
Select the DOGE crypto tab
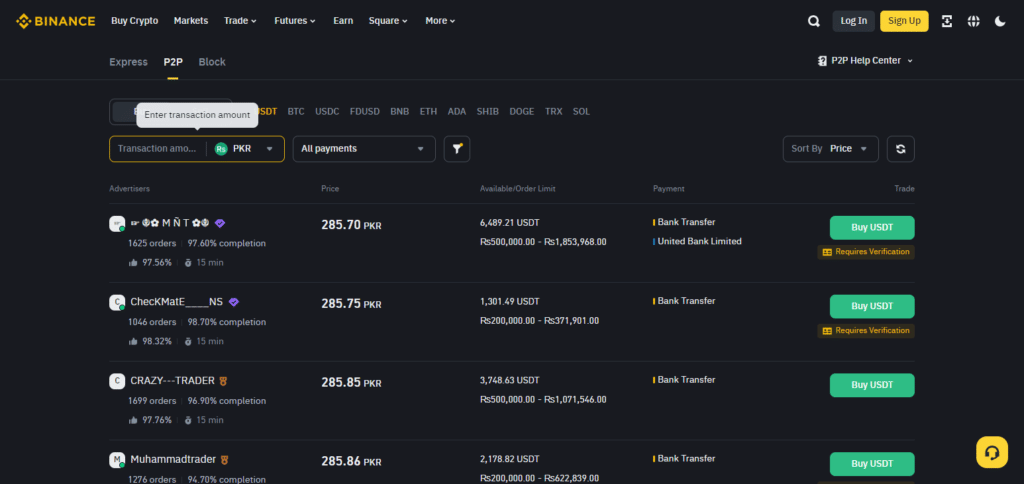(x=522, y=112)
